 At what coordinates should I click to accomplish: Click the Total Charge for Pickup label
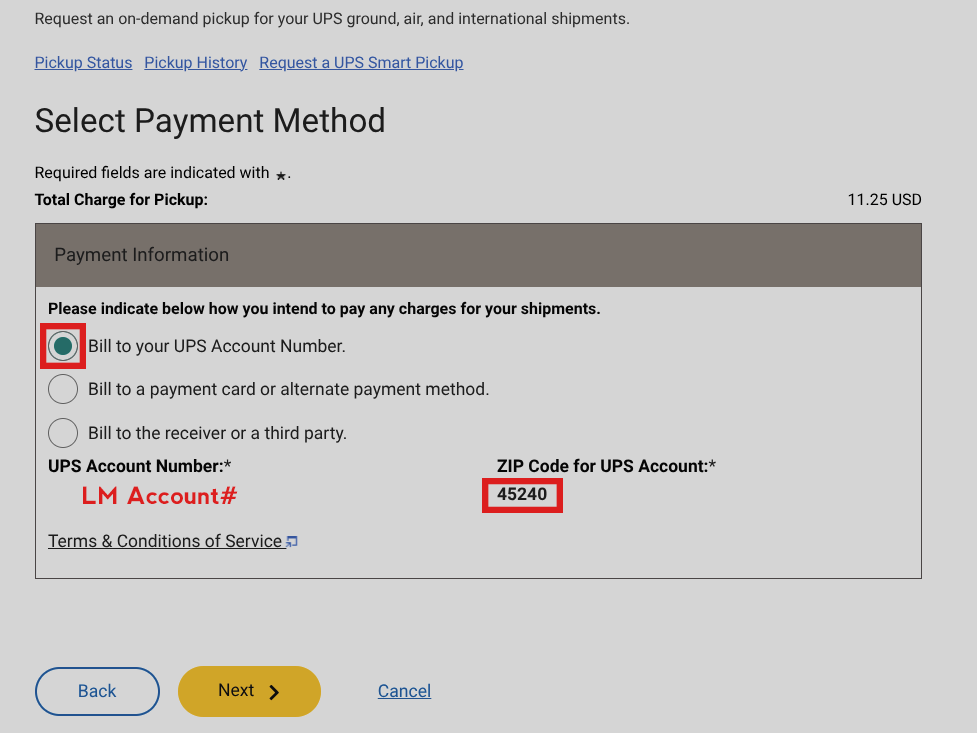(x=121, y=199)
